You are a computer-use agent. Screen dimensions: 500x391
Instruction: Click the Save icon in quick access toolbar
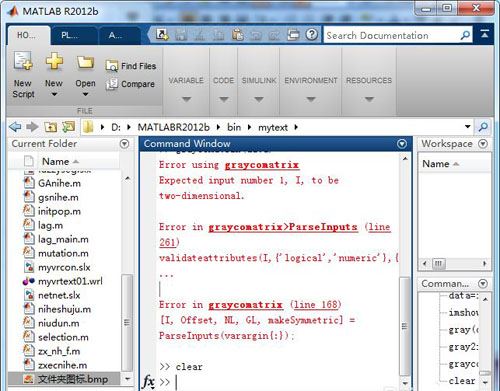180,35
